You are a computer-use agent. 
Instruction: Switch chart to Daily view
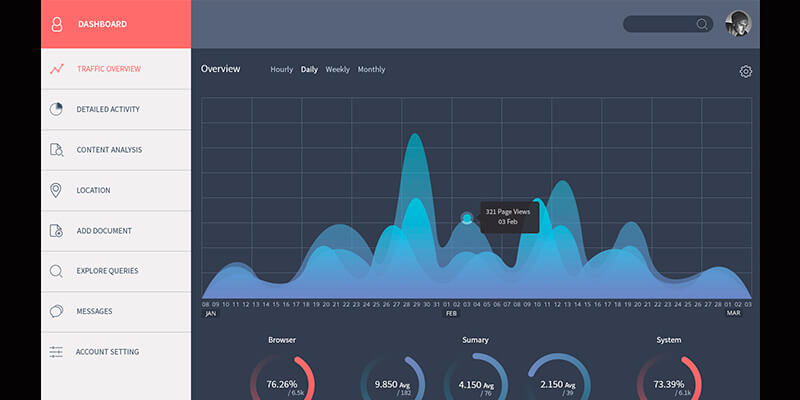(309, 69)
